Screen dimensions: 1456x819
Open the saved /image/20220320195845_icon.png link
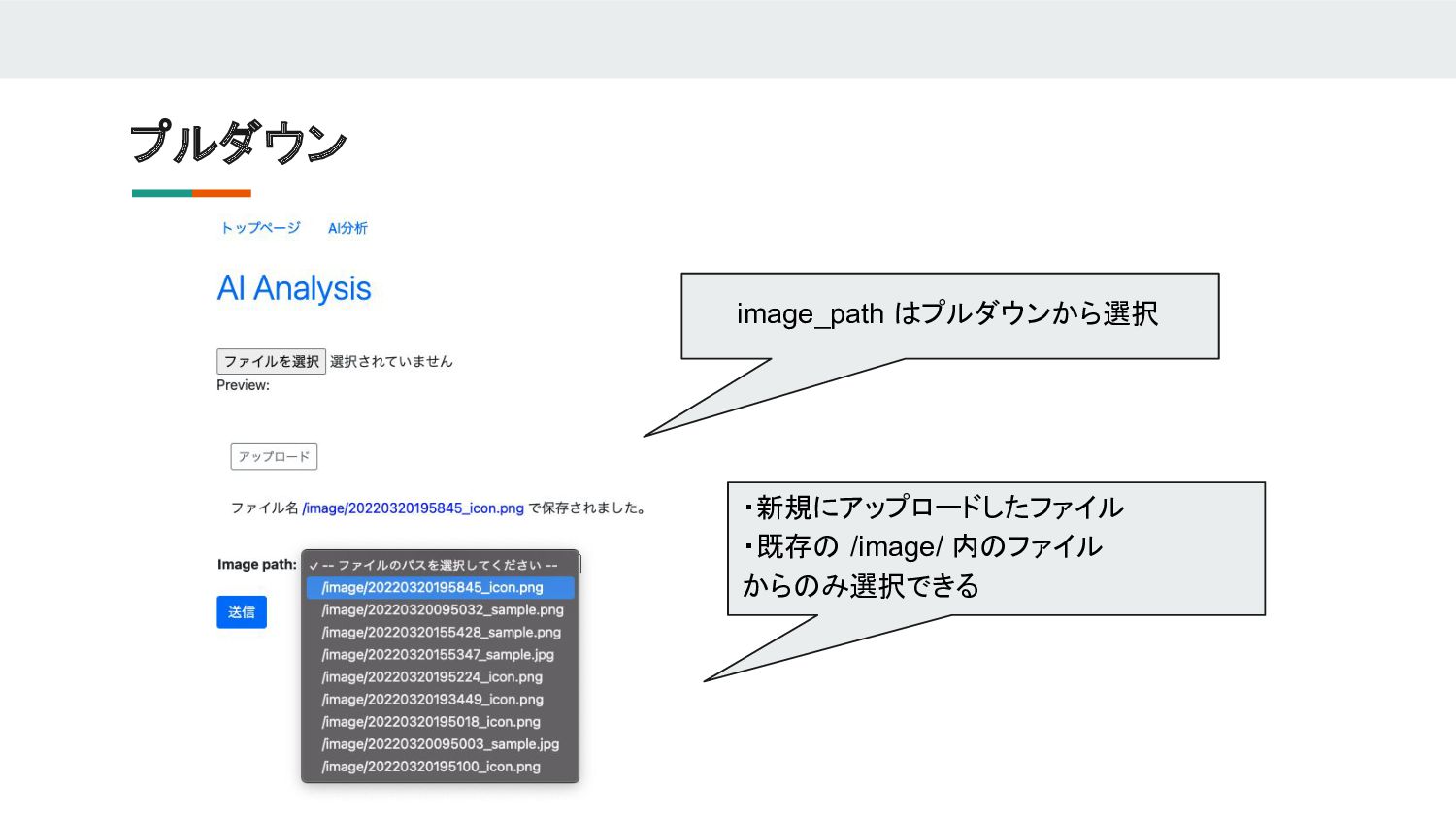(413, 508)
